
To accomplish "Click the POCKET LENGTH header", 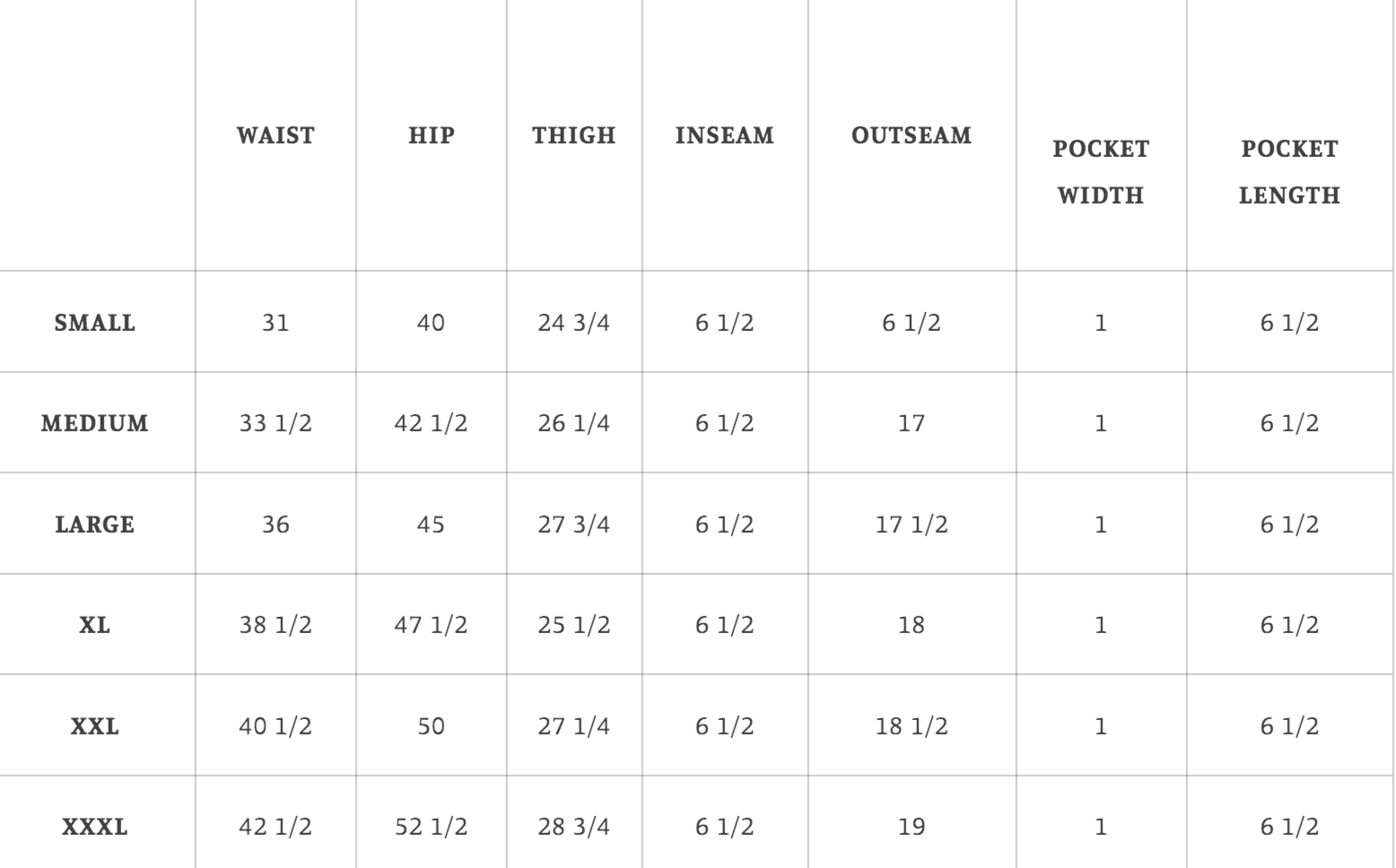I will pyautogui.click(x=1289, y=171).
